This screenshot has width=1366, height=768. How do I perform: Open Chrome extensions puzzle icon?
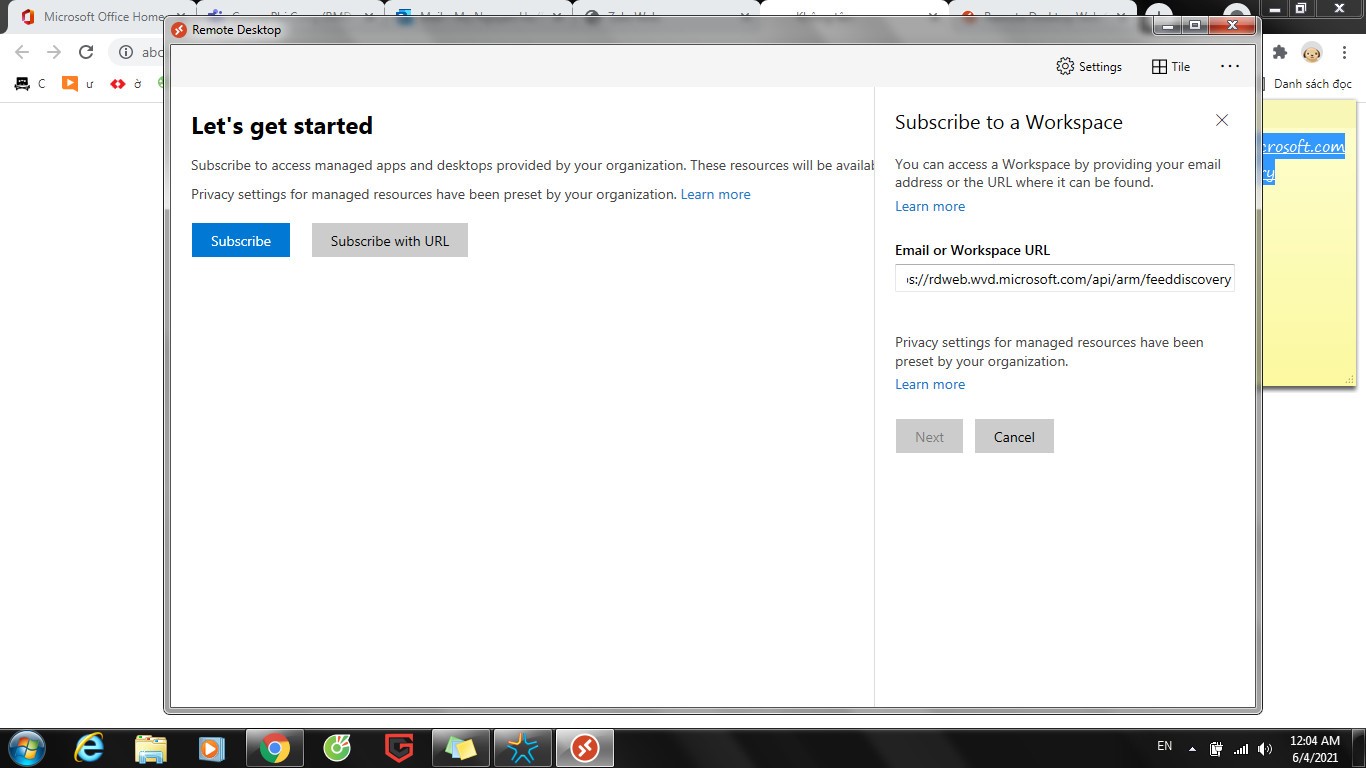coord(1279,52)
